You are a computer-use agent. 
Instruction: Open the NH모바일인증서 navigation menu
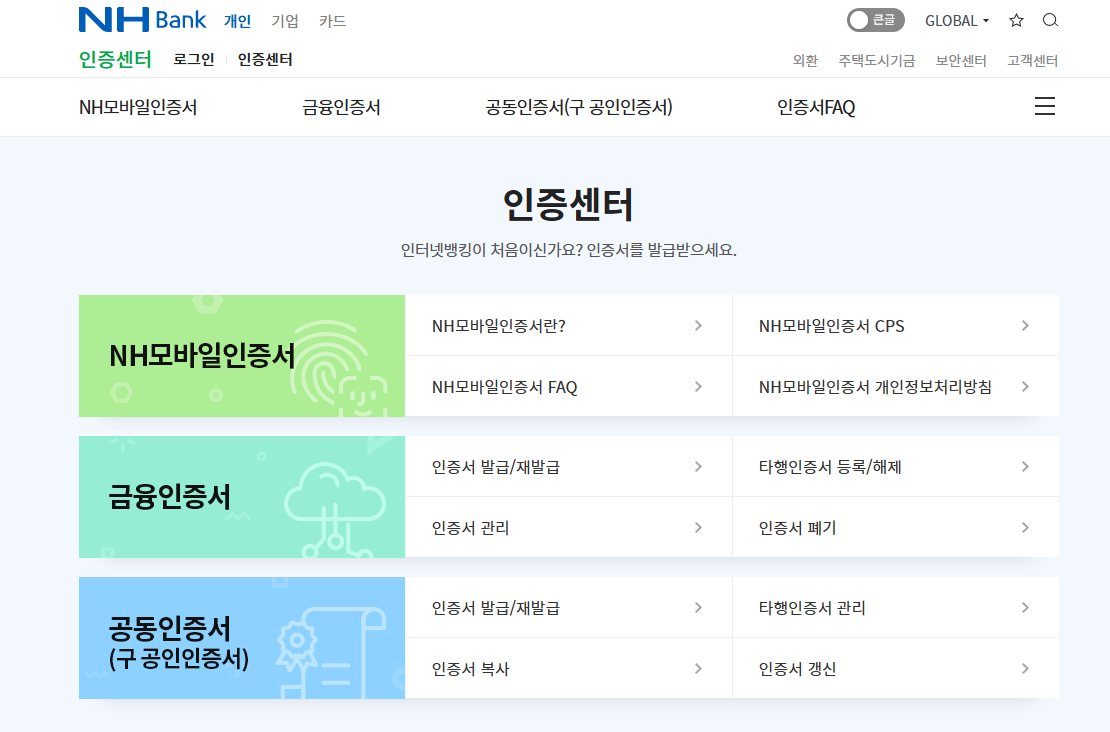pos(138,107)
